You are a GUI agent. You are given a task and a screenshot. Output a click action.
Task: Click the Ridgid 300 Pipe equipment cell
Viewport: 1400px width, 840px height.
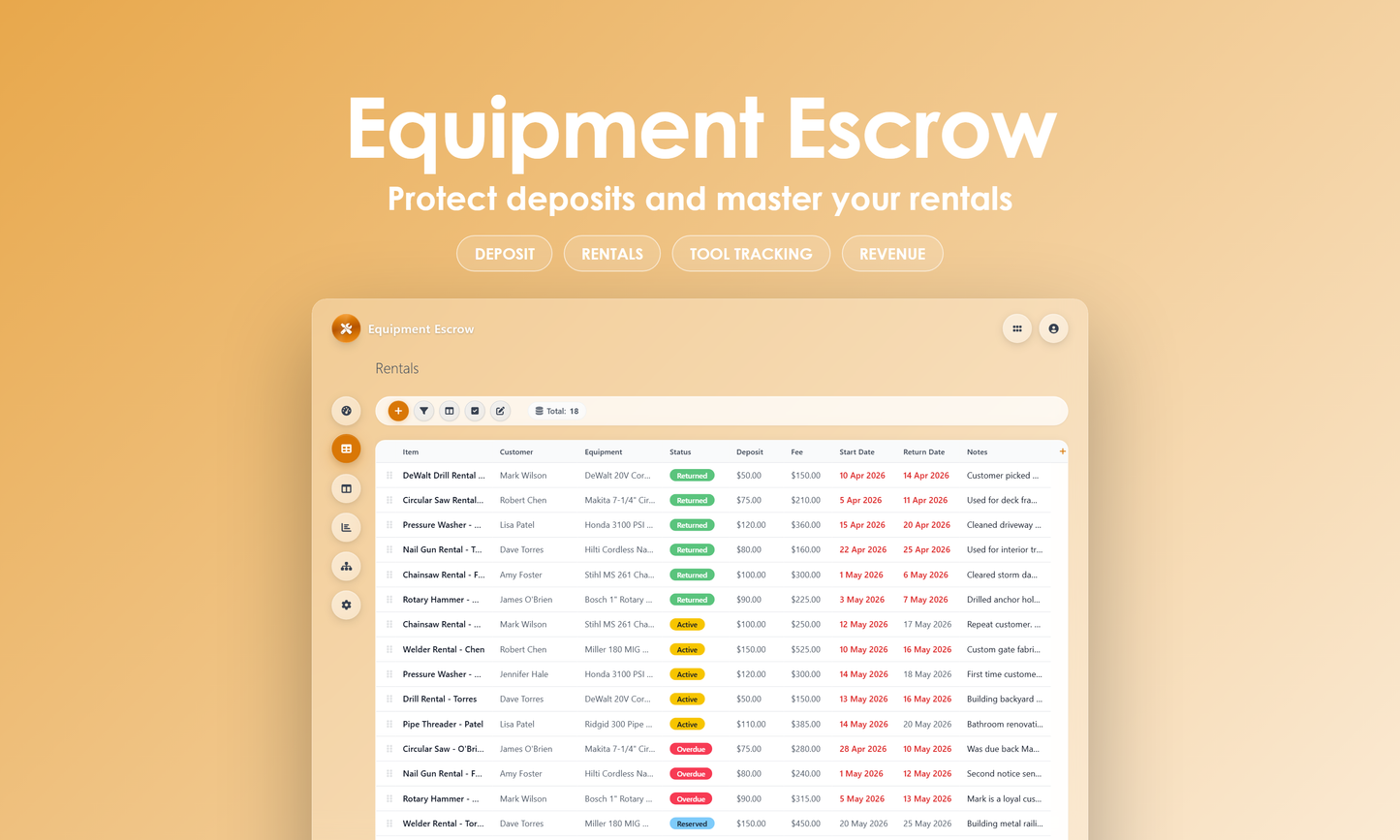pyautogui.click(x=618, y=724)
